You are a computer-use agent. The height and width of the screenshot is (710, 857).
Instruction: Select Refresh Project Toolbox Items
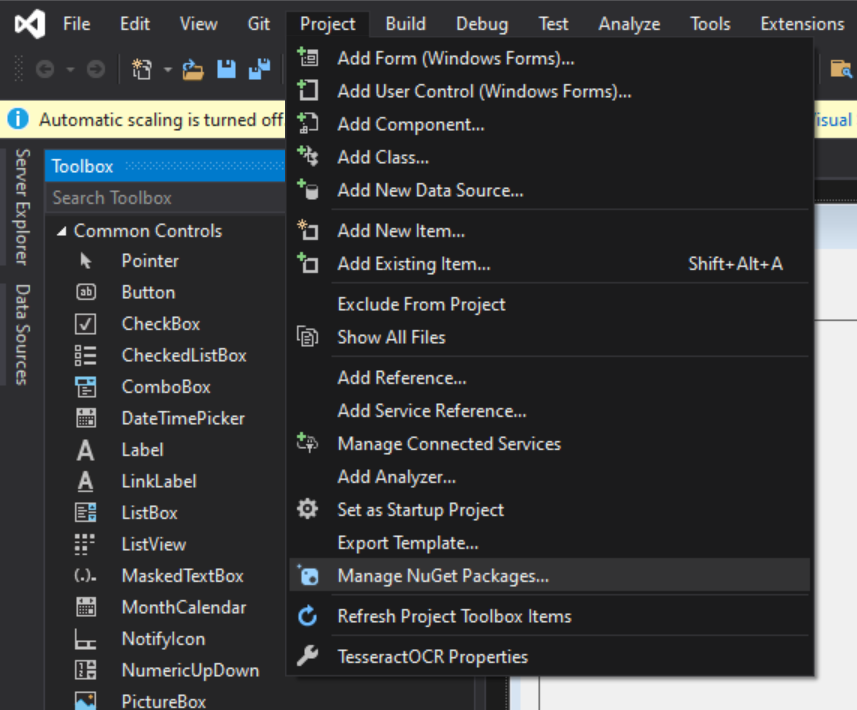pos(549,616)
